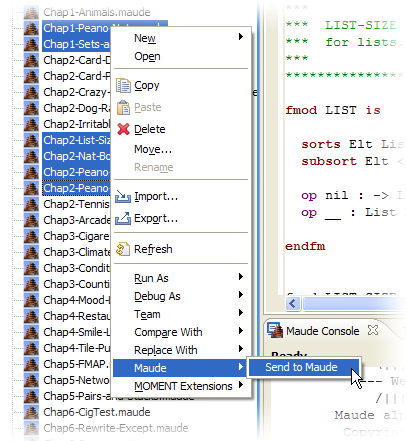The image size is (407, 441).
Task: Switch to the Maude Console tab
Action: [322, 331]
